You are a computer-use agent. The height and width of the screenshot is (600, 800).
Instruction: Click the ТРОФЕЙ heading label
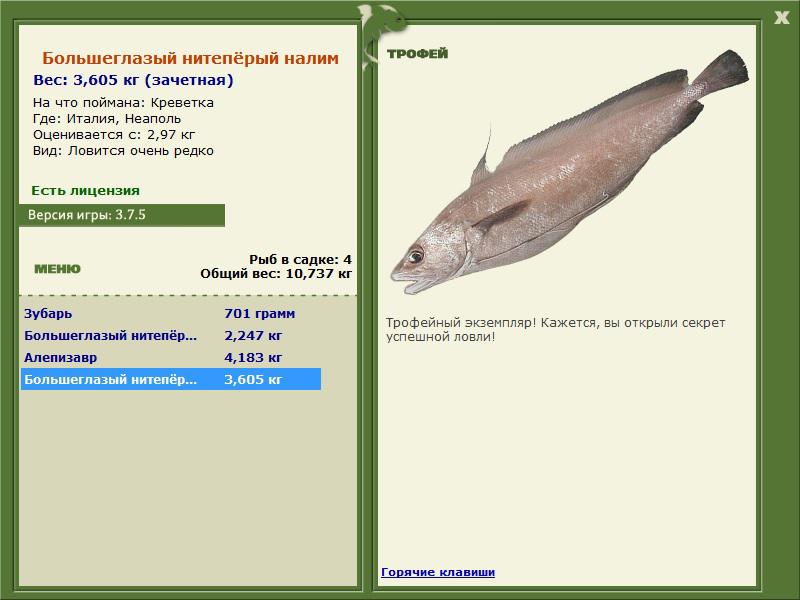[417, 54]
